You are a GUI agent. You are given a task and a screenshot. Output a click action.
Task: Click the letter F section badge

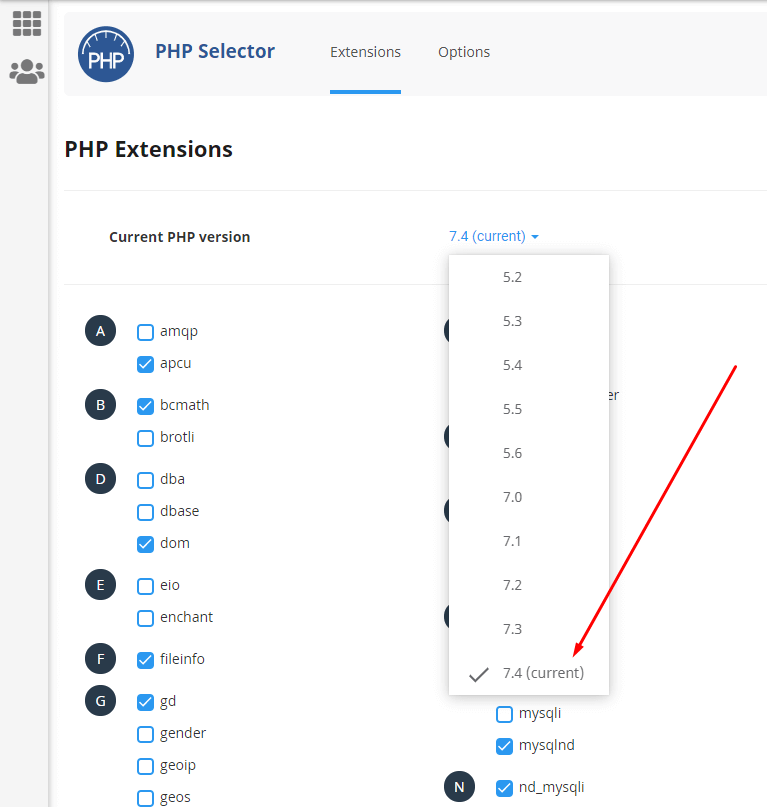click(x=100, y=658)
